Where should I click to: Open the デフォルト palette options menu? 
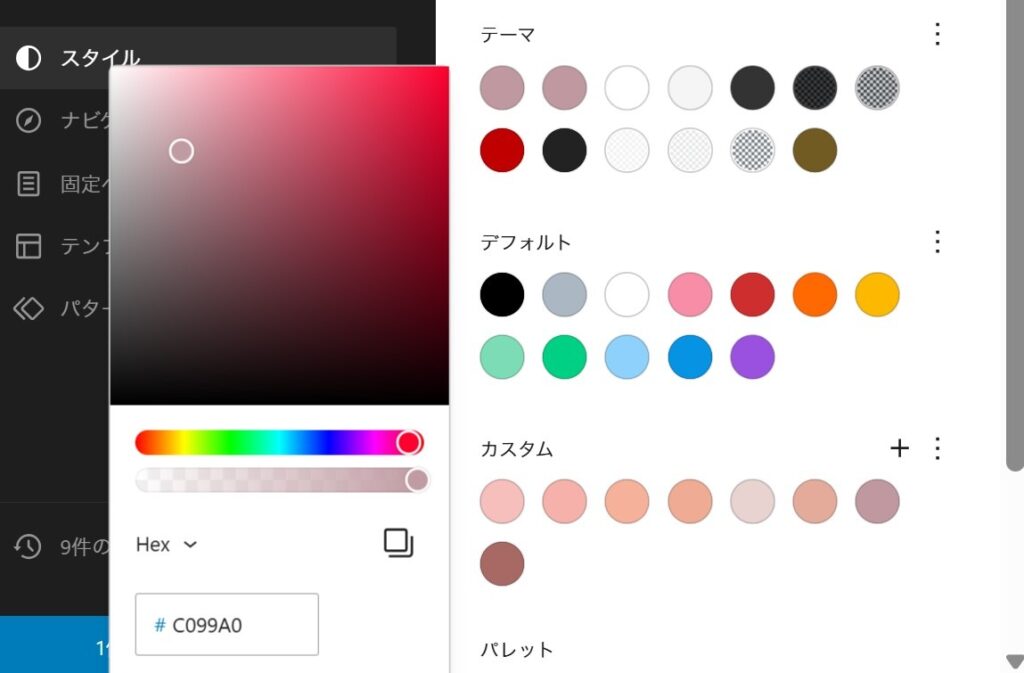[x=937, y=242]
